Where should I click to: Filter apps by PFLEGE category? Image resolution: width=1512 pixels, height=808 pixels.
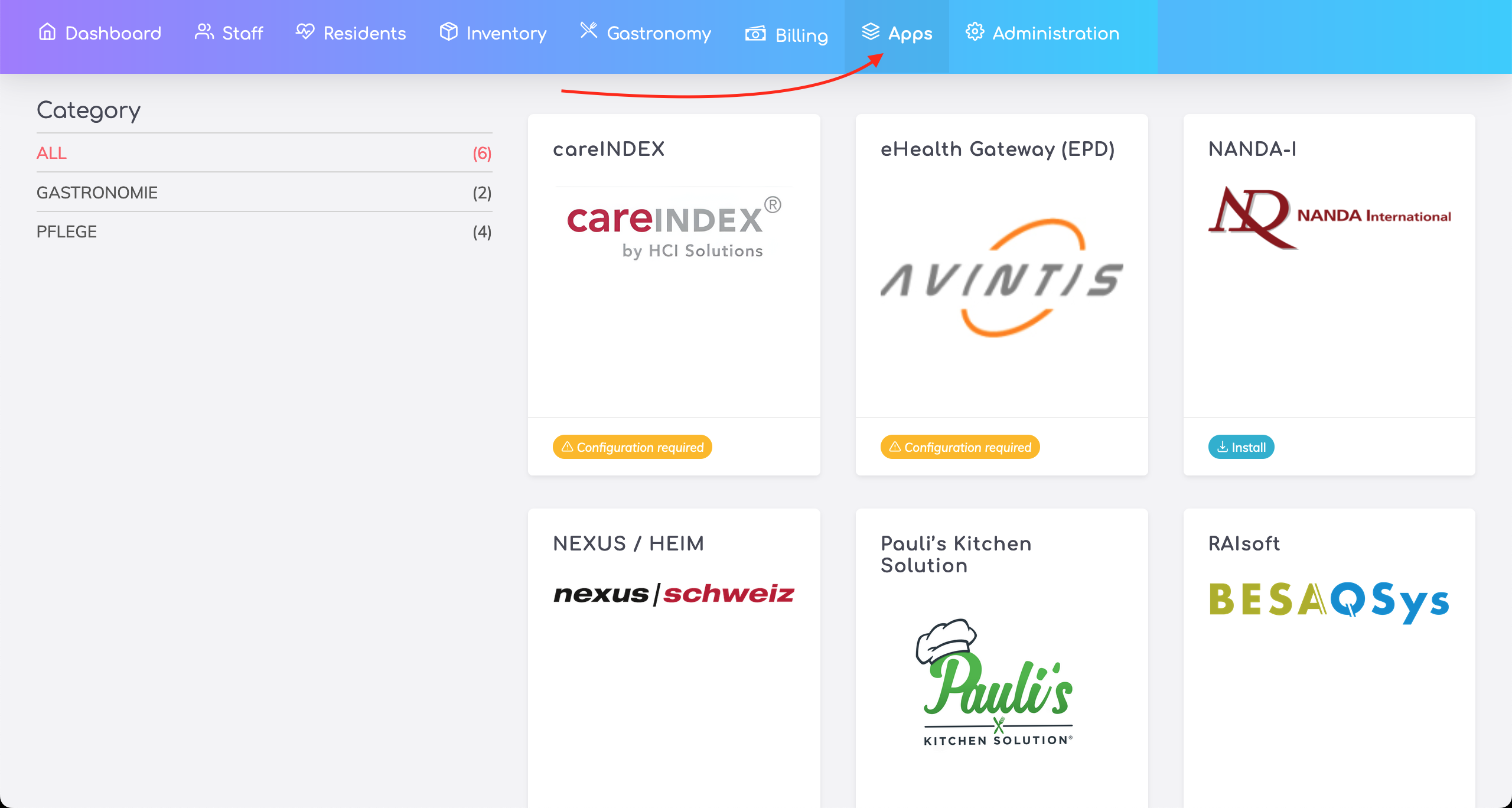(67, 232)
